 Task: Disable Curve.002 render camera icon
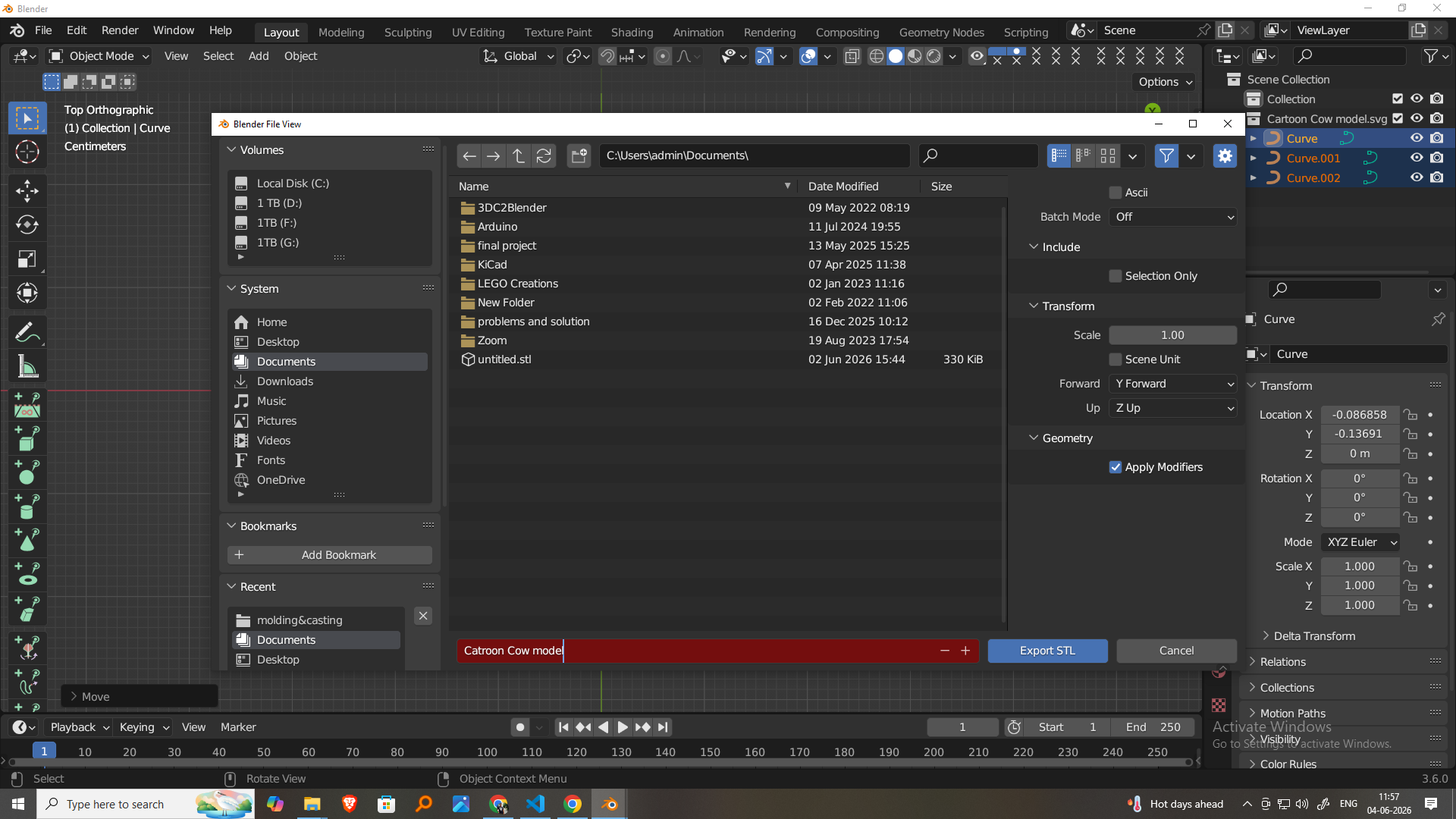click(x=1437, y=177)
